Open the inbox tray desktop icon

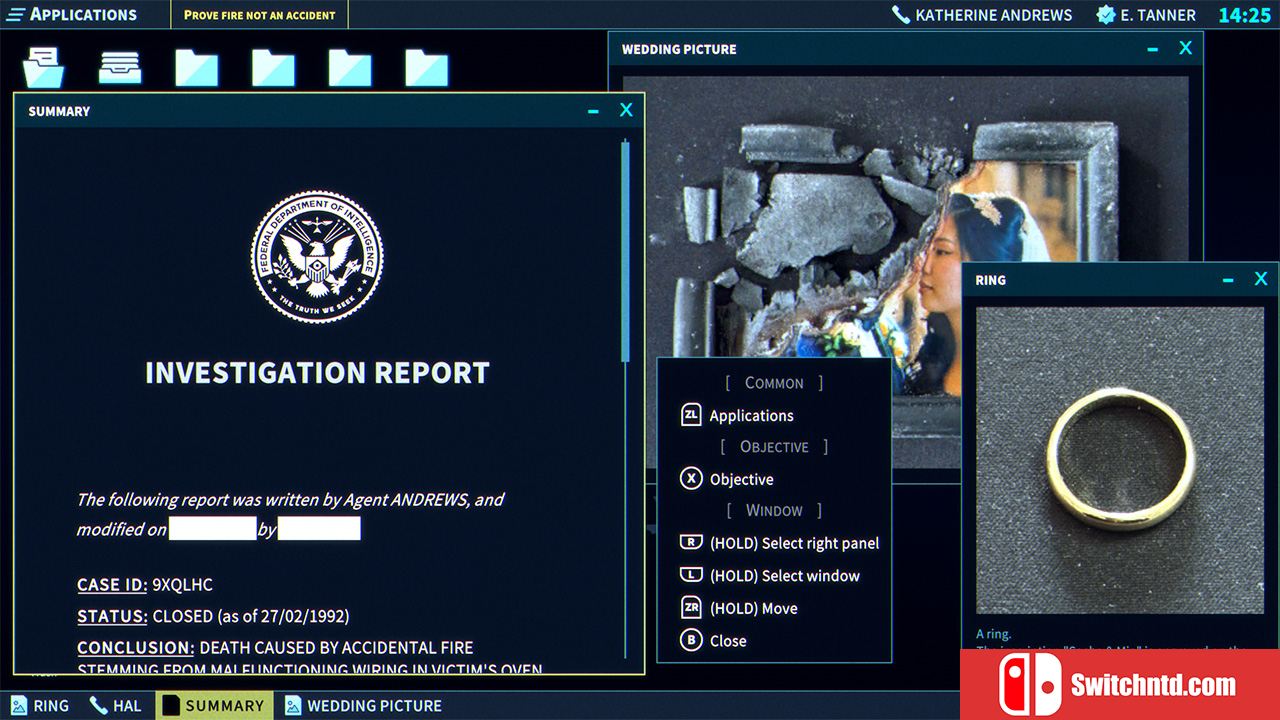tap(120, 67)
